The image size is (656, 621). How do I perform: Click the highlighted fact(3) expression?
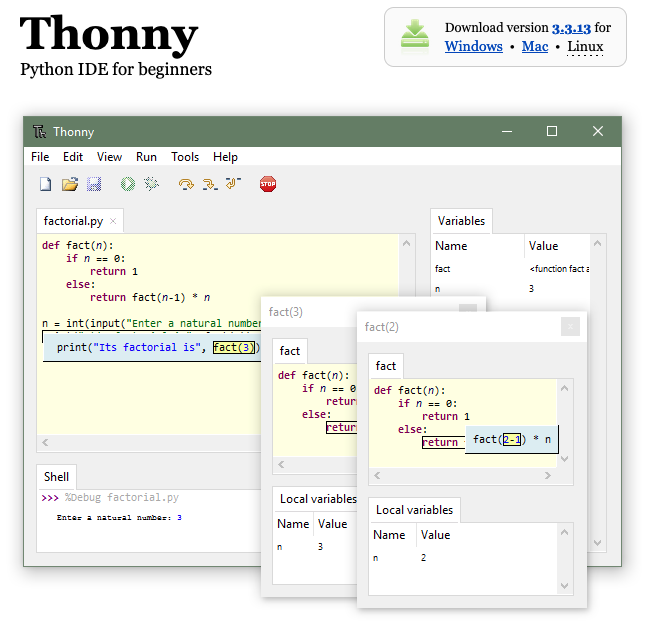233,347
